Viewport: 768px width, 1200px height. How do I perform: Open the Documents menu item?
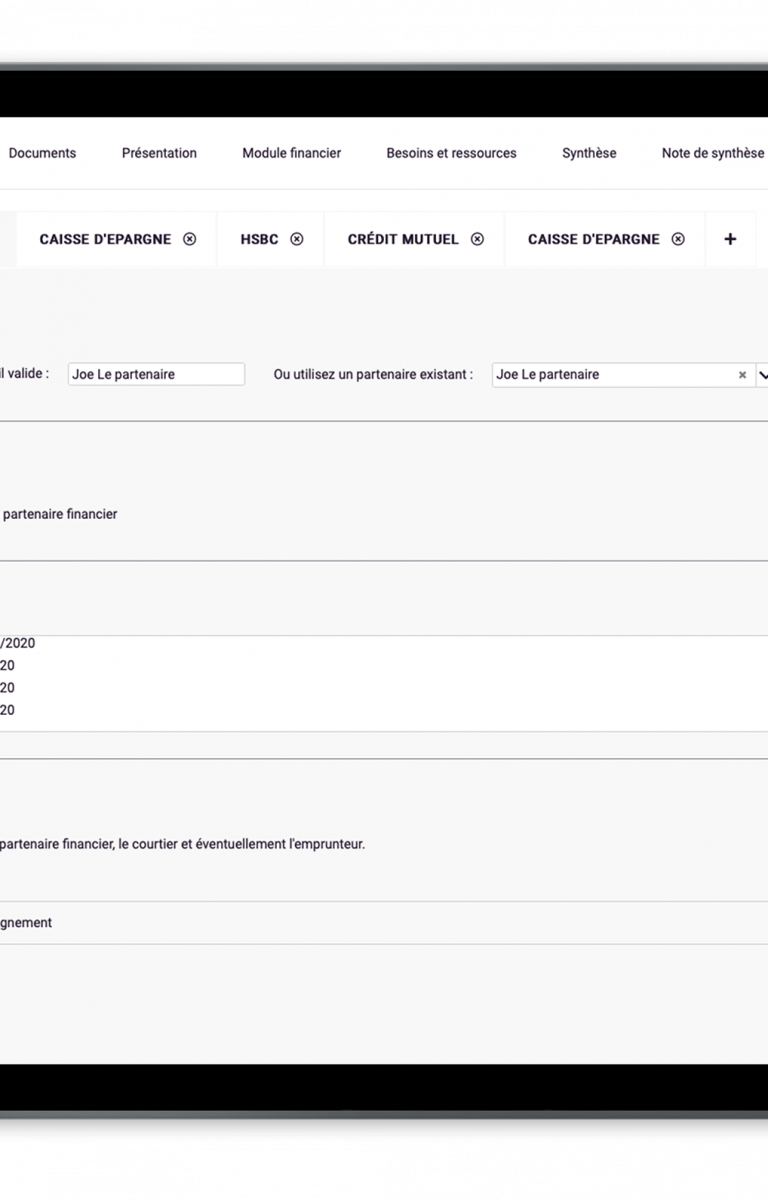42,153
